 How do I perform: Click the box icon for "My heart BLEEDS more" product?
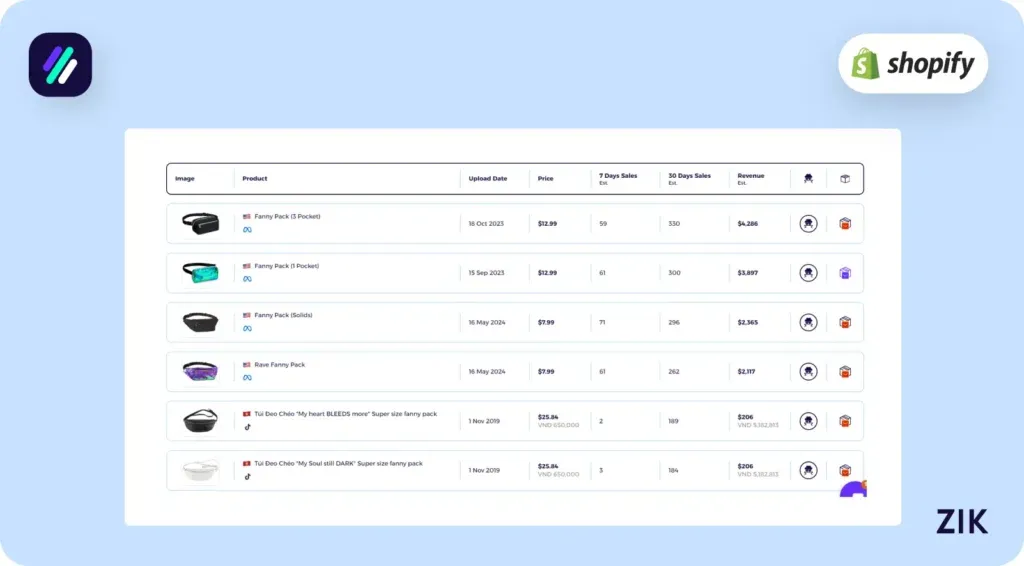pyautogui.click(x=845, y=421)
